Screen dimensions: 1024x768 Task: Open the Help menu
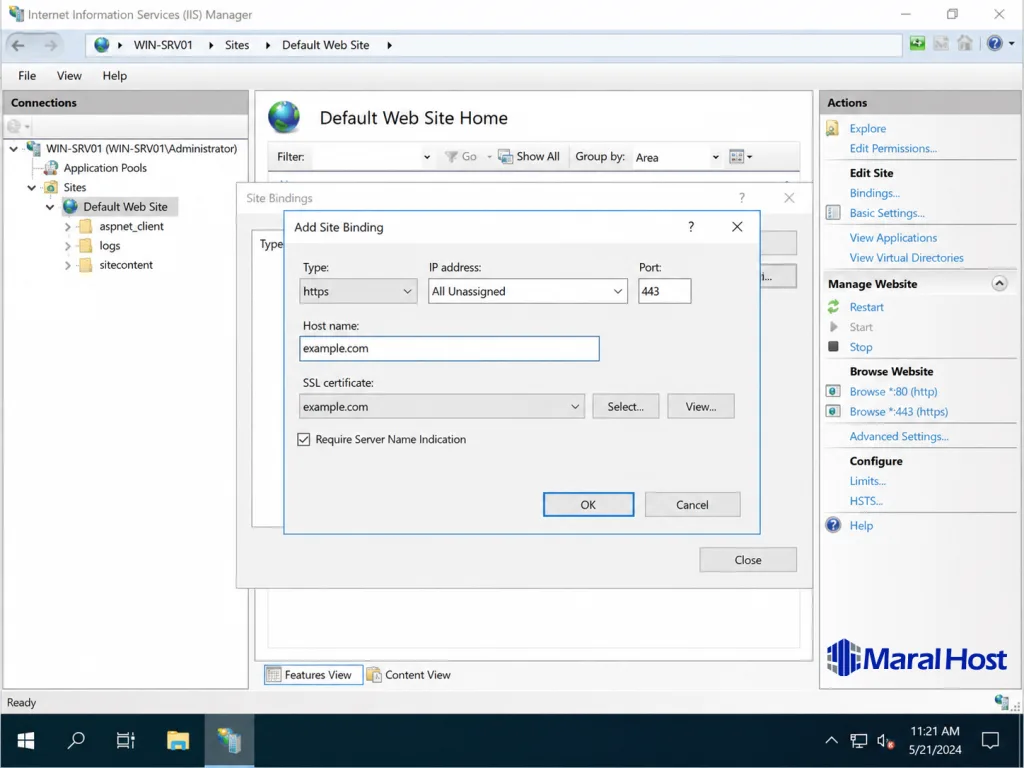coord(114,76)
